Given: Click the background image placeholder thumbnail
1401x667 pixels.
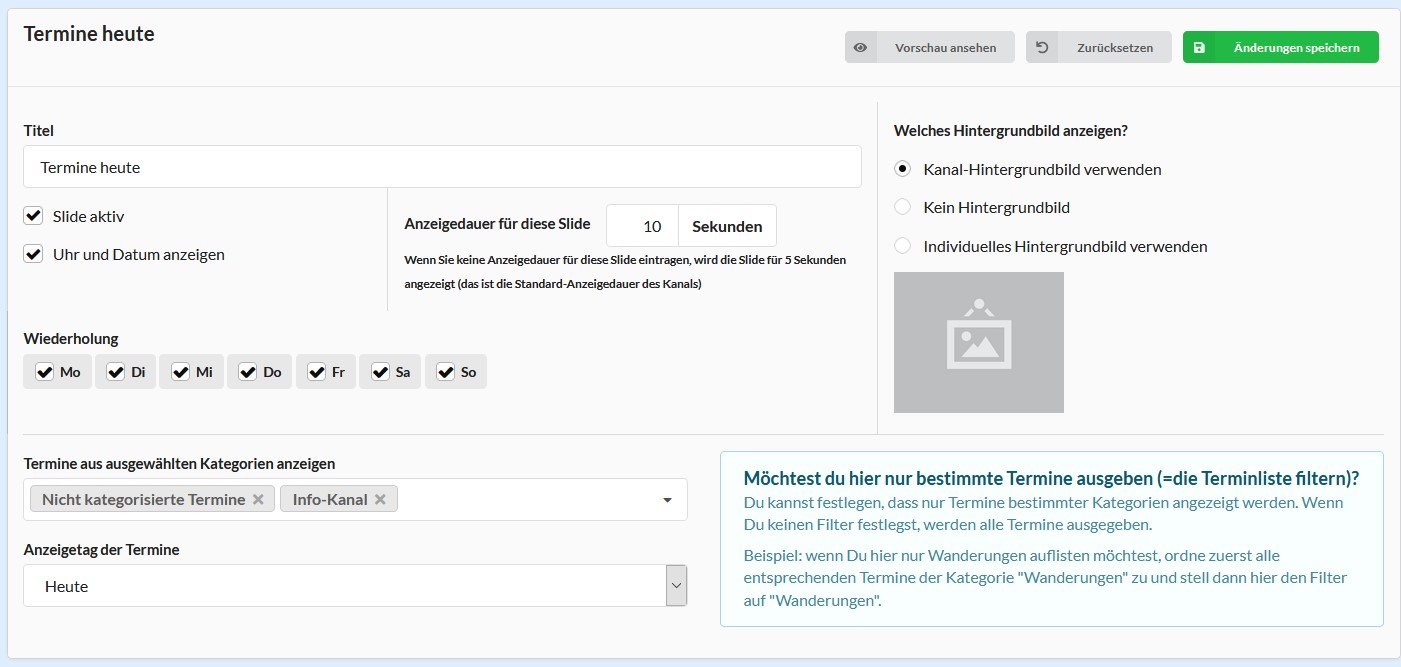Looking at the screenshot, I should [x=978, y=342].
